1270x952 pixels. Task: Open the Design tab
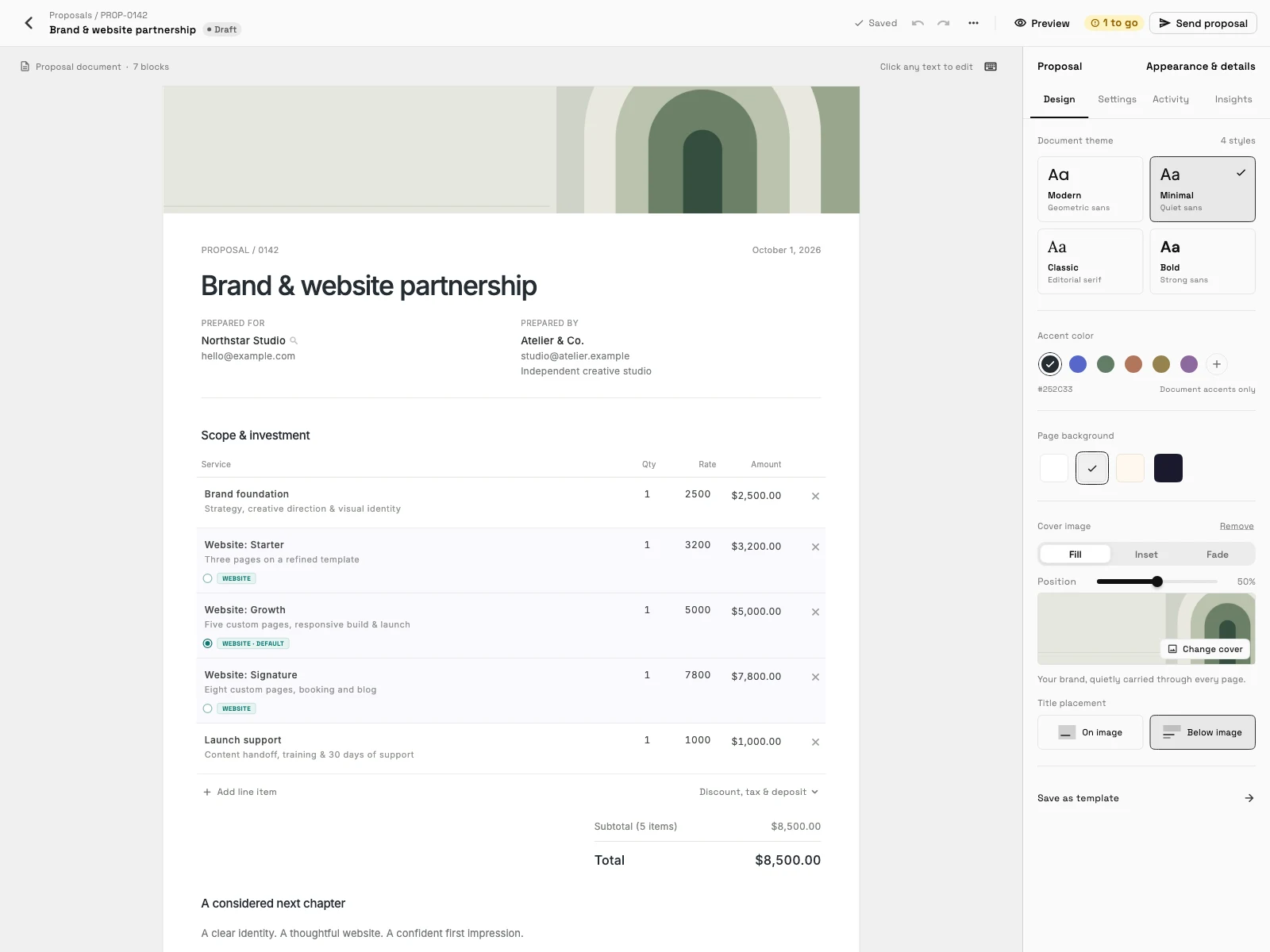coord(1059,99)
